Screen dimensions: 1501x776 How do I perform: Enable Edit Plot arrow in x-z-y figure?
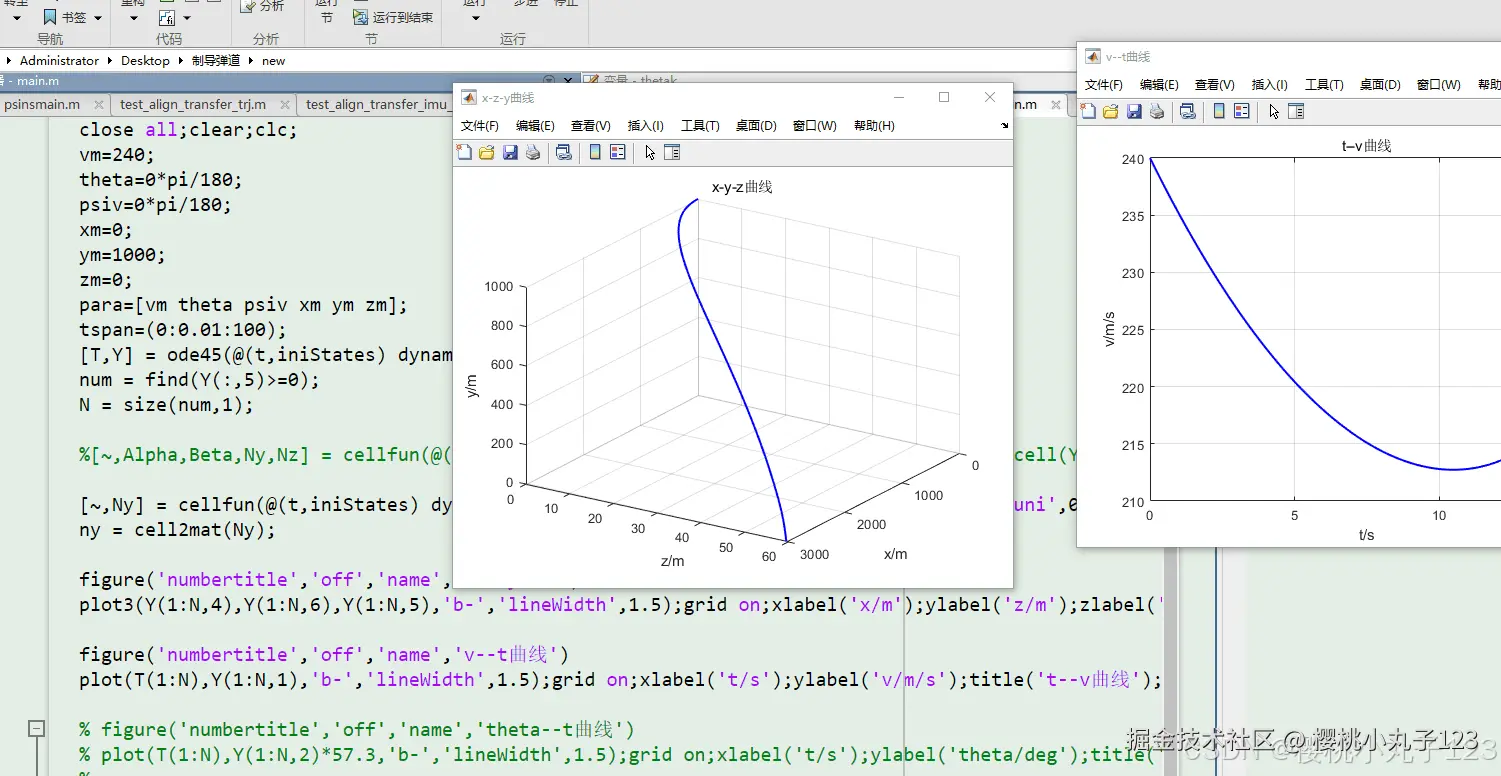[x=650, y=152]
